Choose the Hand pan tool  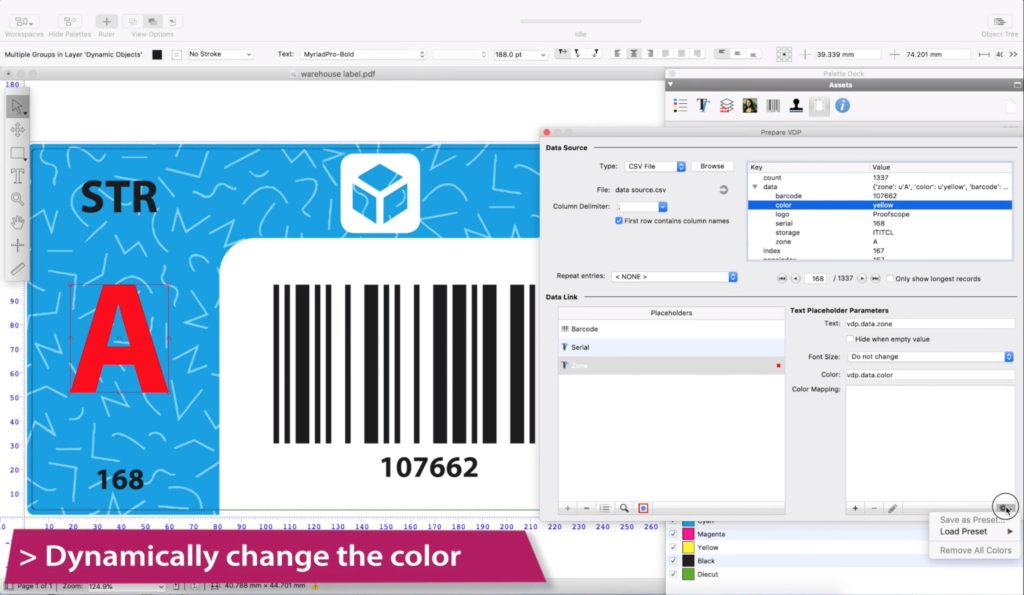tap(18, 222)
